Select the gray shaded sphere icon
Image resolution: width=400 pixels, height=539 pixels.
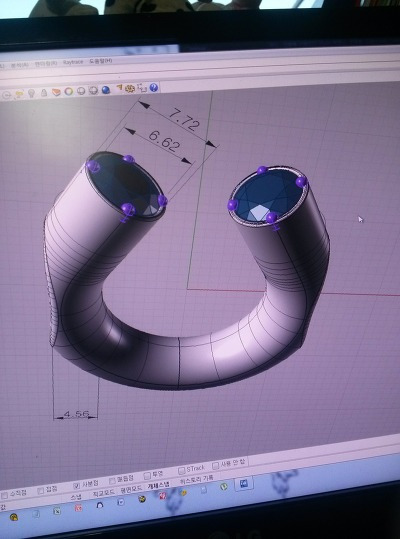(81, 91)
